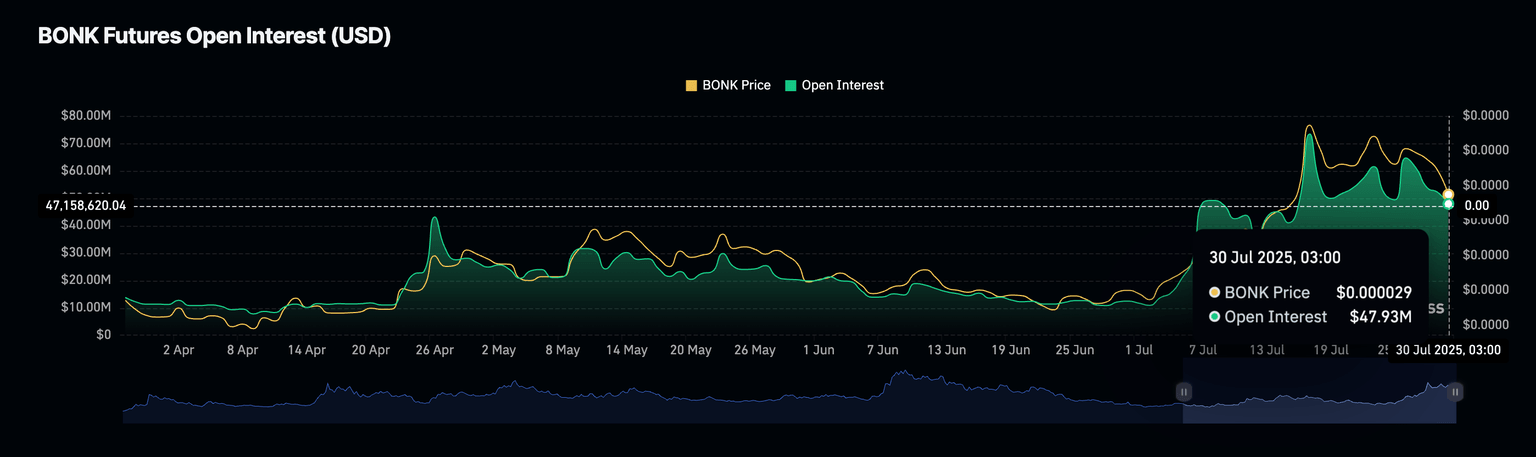Image resolution: width=1536 pixels, height=457 pixels.
Task: Toggle the Open Interest series label
Action: click(842, 86)
